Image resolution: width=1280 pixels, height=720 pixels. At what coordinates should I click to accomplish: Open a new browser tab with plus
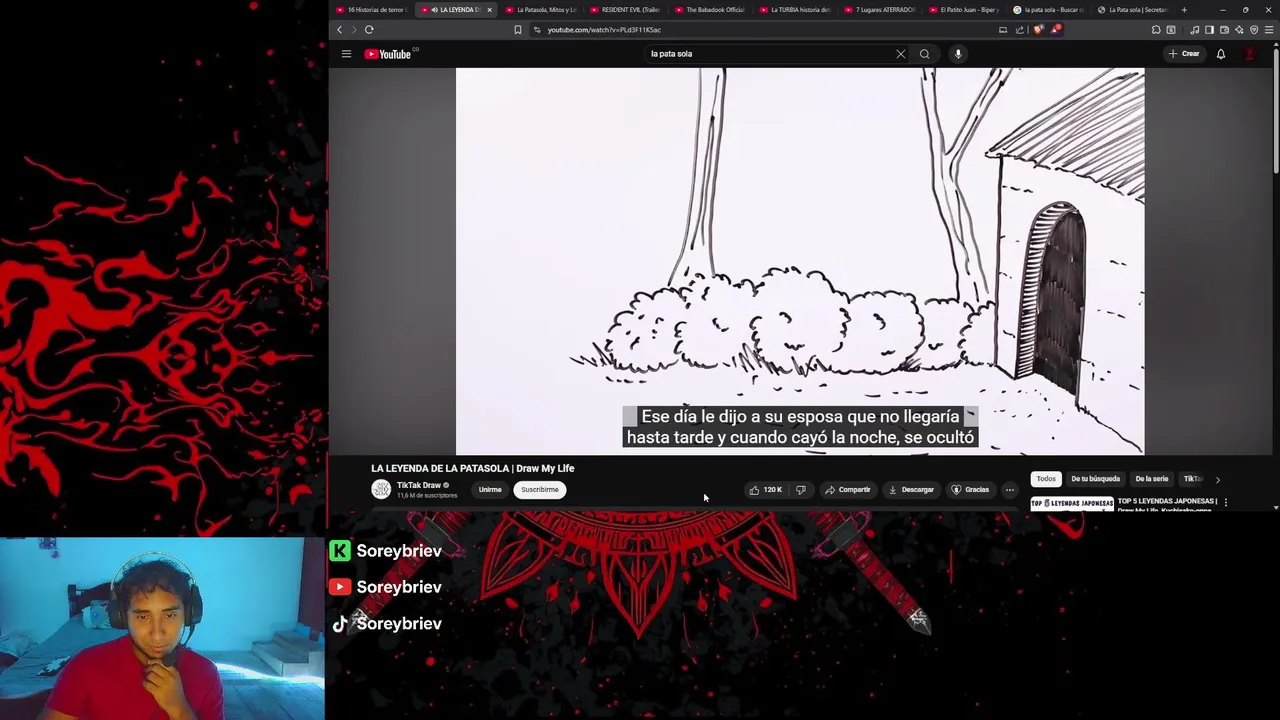[x=1184, y=10]
